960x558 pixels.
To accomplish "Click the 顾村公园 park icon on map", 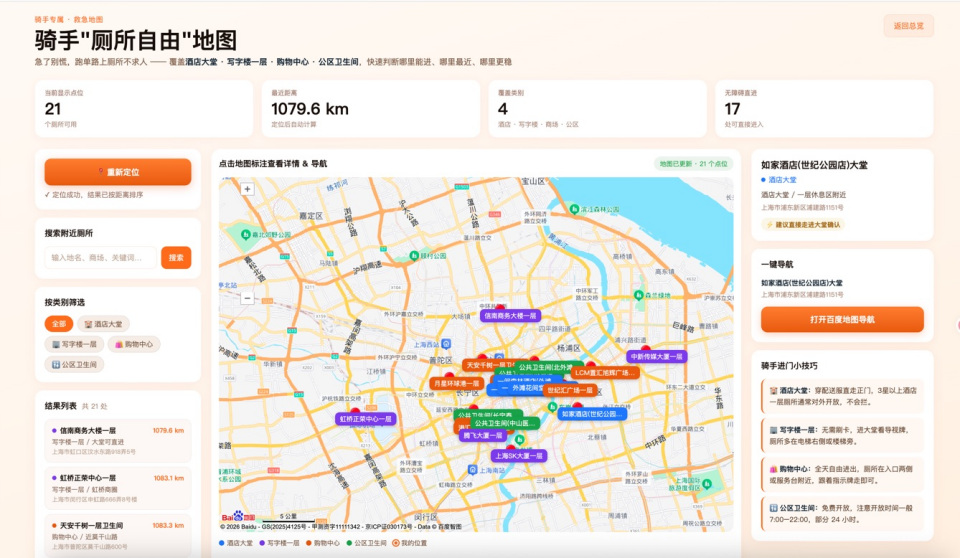I will coord(414,255).
